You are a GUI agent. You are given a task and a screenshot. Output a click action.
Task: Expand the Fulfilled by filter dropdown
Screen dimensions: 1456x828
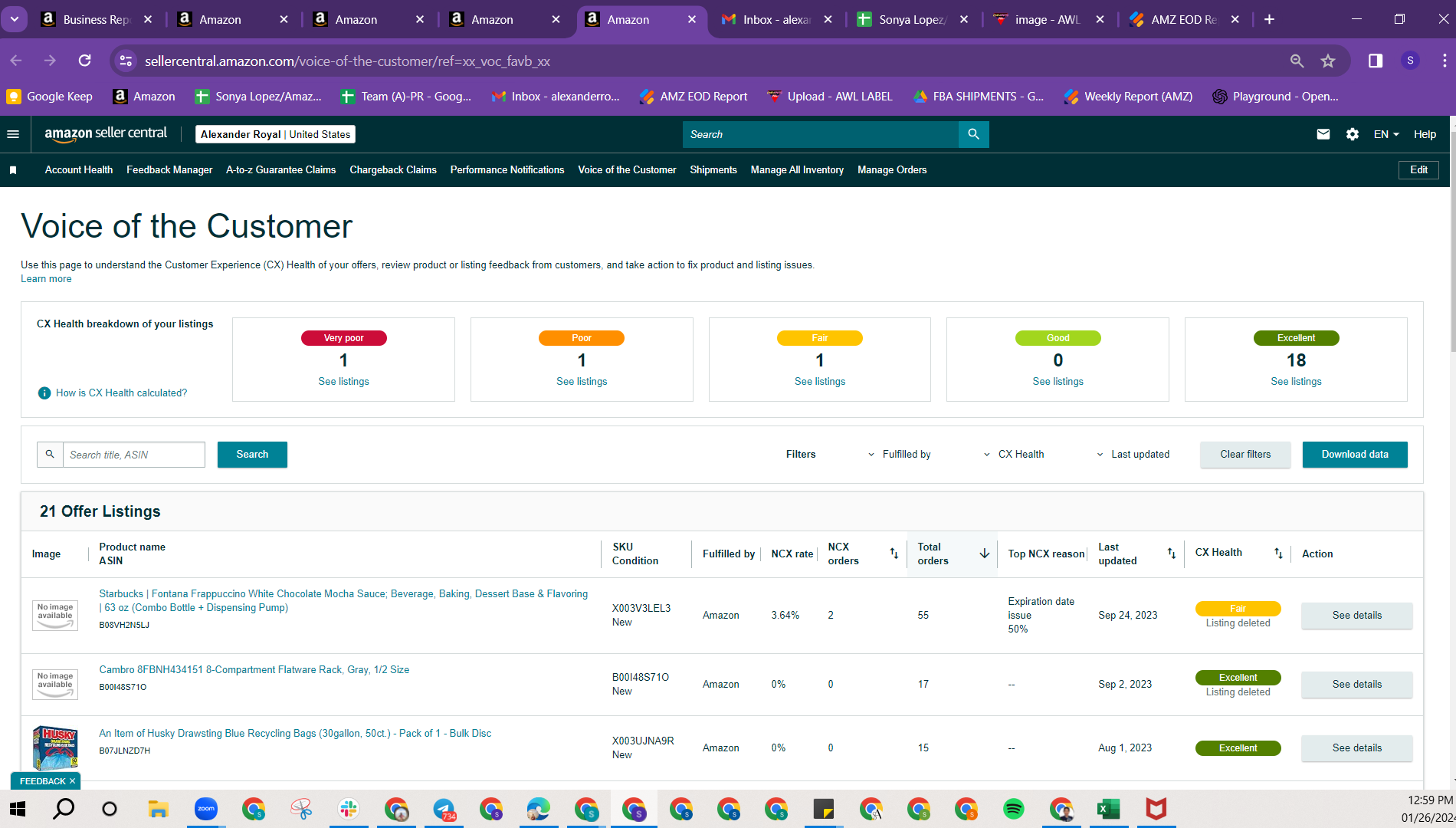[900, 455]
